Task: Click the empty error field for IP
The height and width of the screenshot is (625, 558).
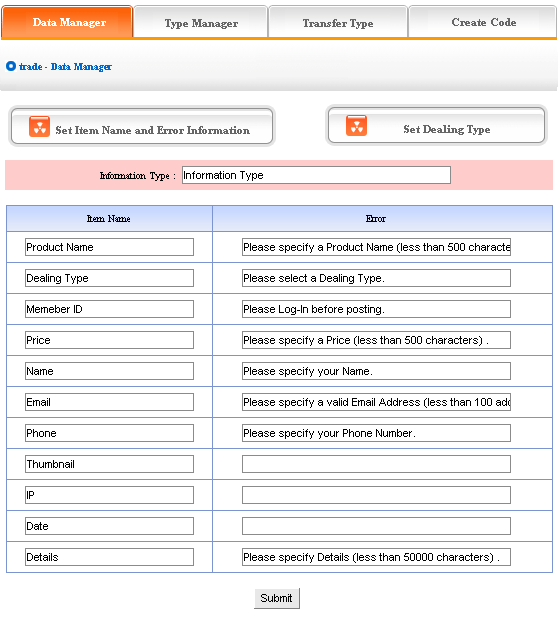Action: 376,495
